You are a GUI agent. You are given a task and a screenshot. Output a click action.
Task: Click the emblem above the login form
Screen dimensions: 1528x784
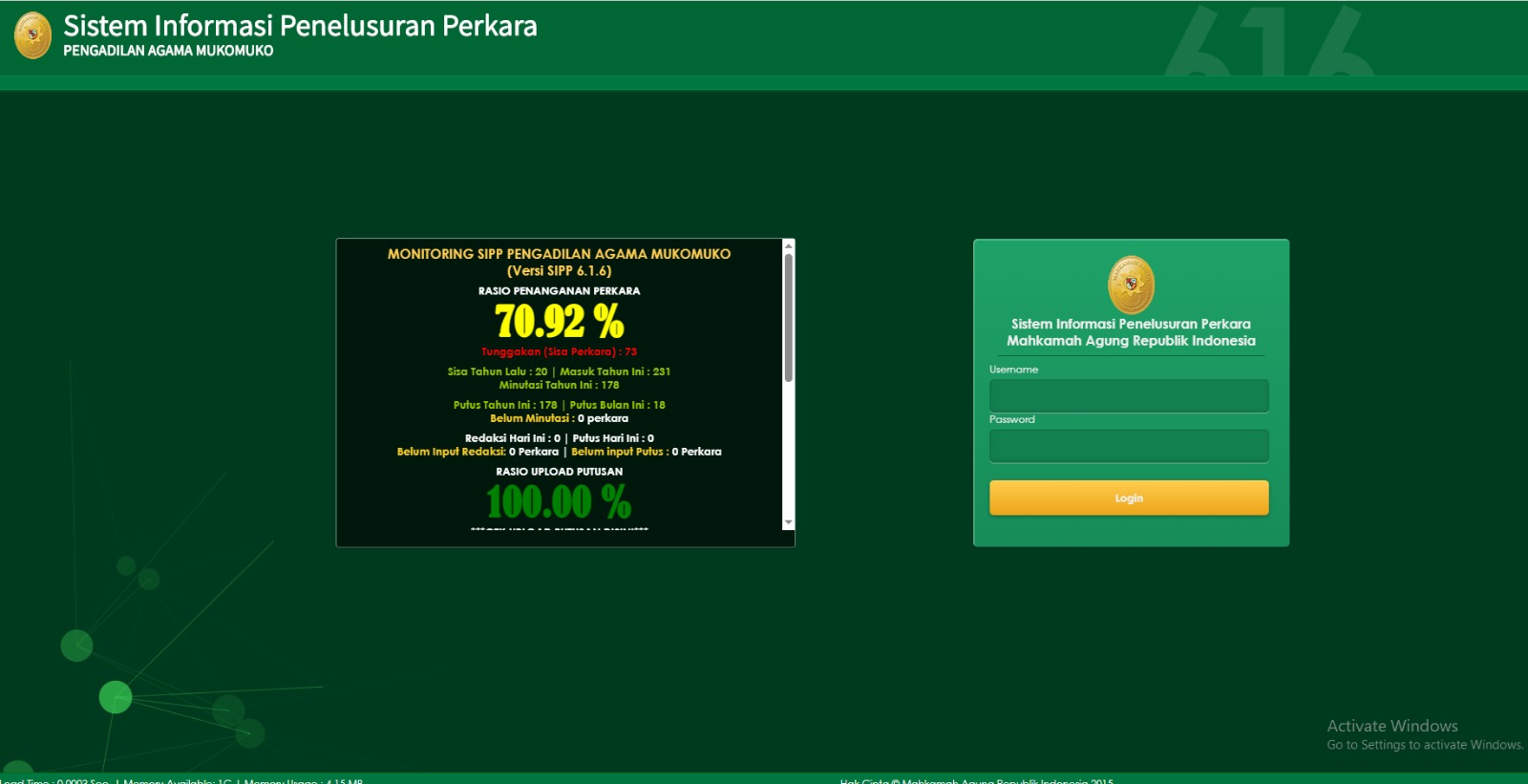1131,285
